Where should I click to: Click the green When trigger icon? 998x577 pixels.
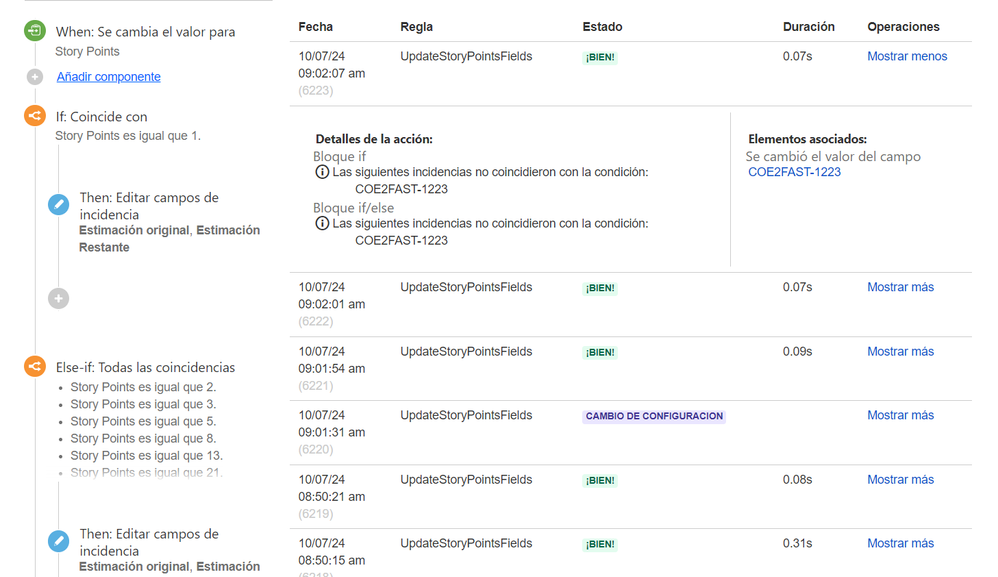click(x=35, y=31)
